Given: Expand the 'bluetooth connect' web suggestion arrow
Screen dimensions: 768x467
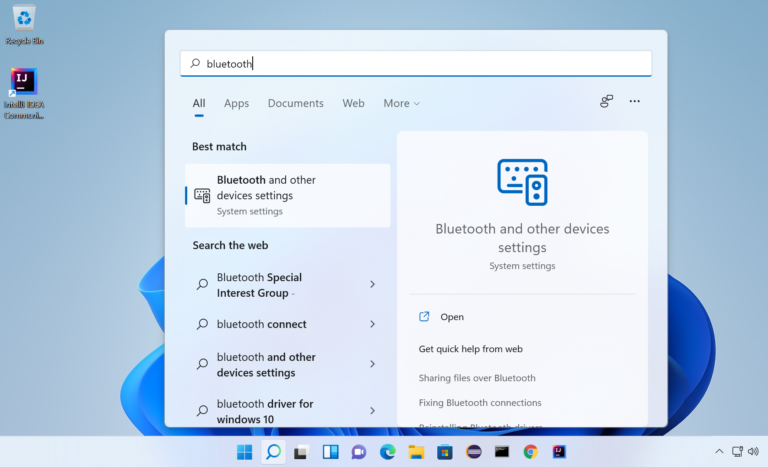Looking at the screenshot, I should pos(372,324).
